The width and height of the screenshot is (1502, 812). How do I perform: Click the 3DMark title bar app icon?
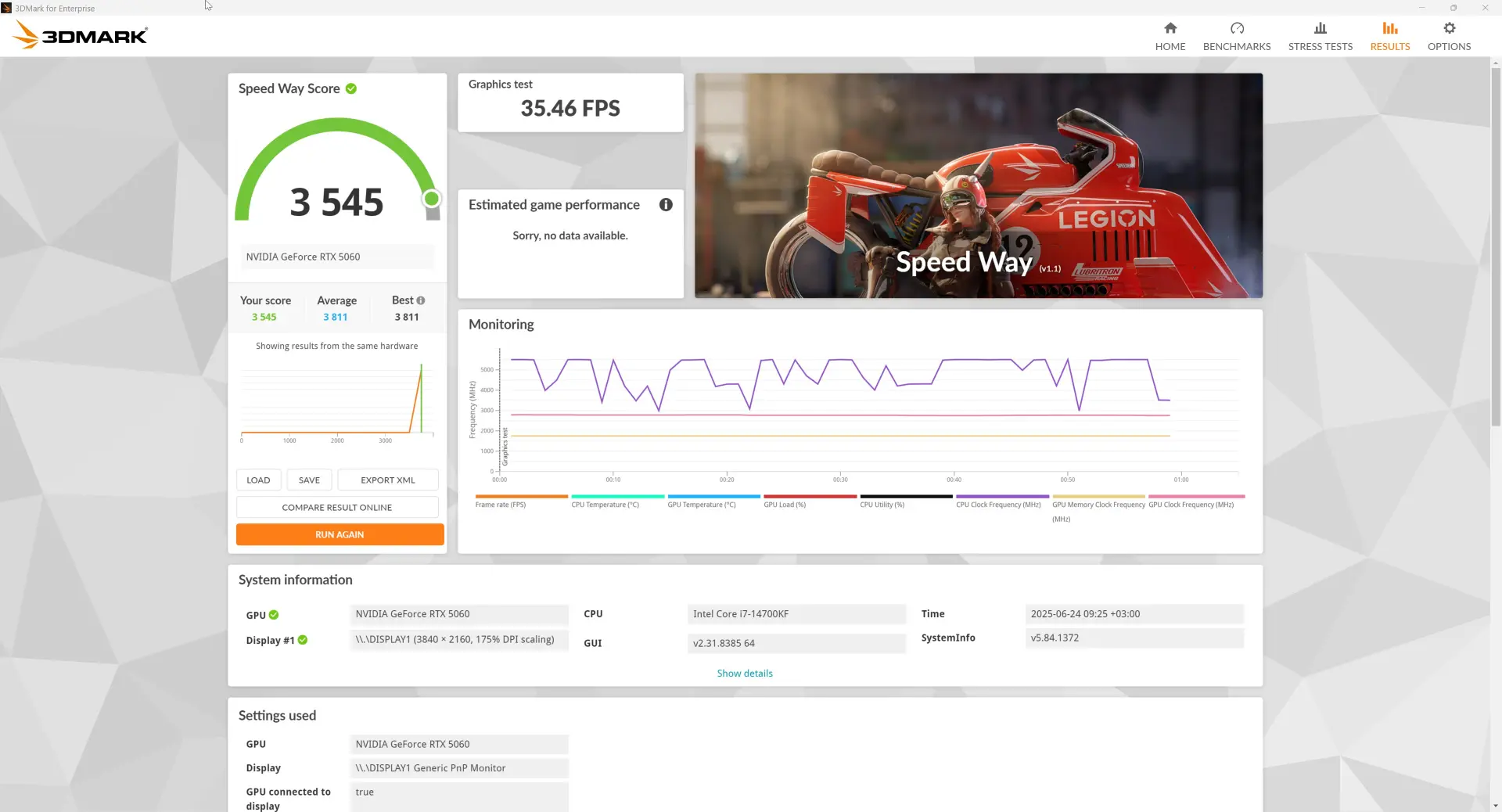[6, 8]
